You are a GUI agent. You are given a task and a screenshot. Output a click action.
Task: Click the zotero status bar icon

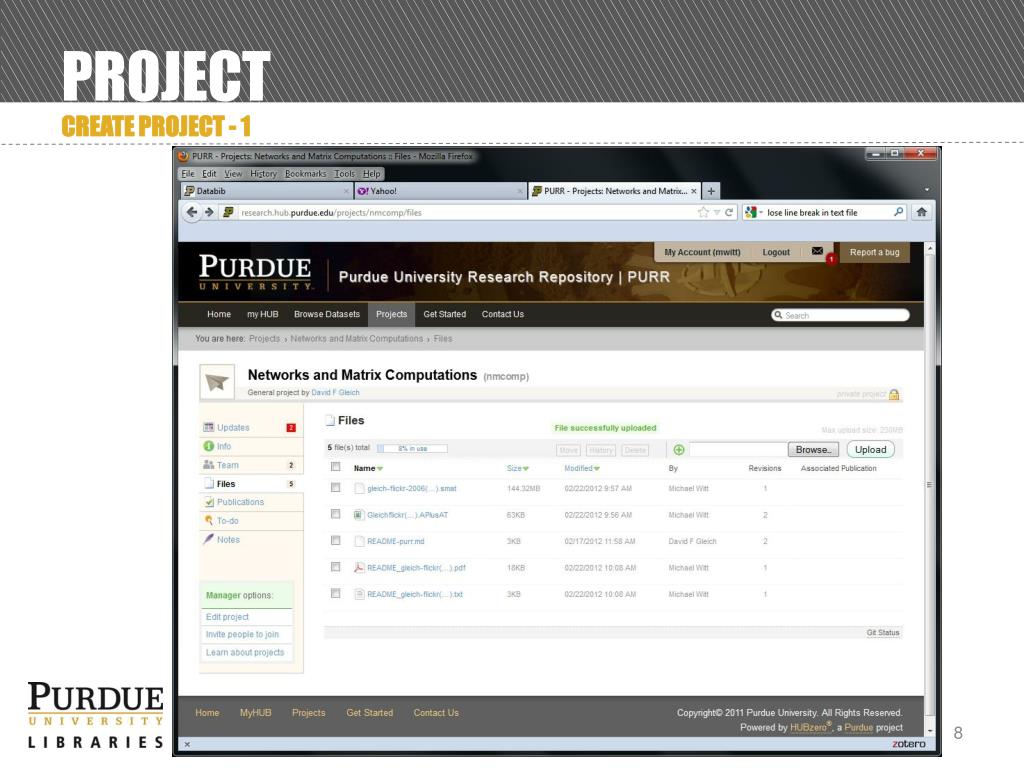(x=908, y=744)
